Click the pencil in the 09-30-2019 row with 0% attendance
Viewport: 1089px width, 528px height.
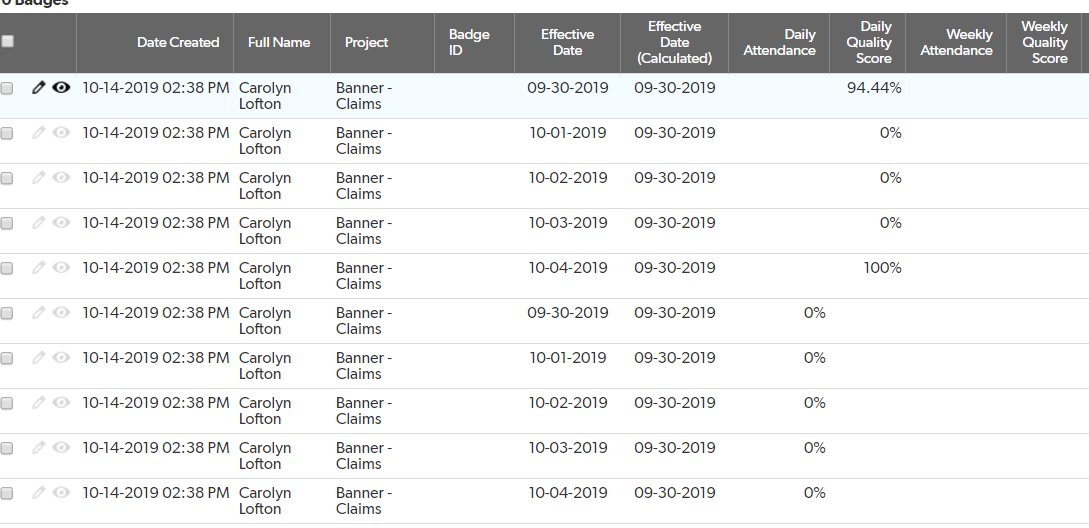point(39,313)
